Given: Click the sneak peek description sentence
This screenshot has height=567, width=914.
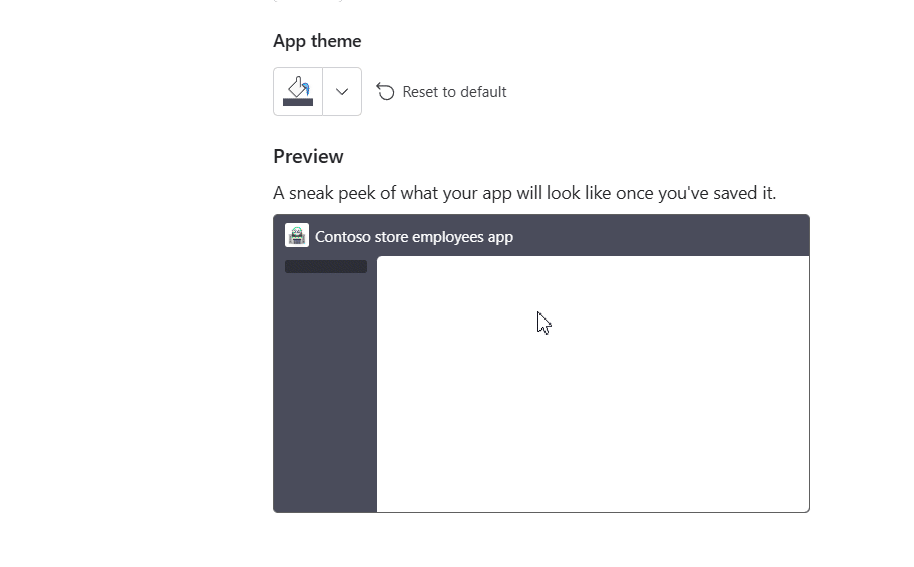Looking at the screenshot, I should pos(524,193).
